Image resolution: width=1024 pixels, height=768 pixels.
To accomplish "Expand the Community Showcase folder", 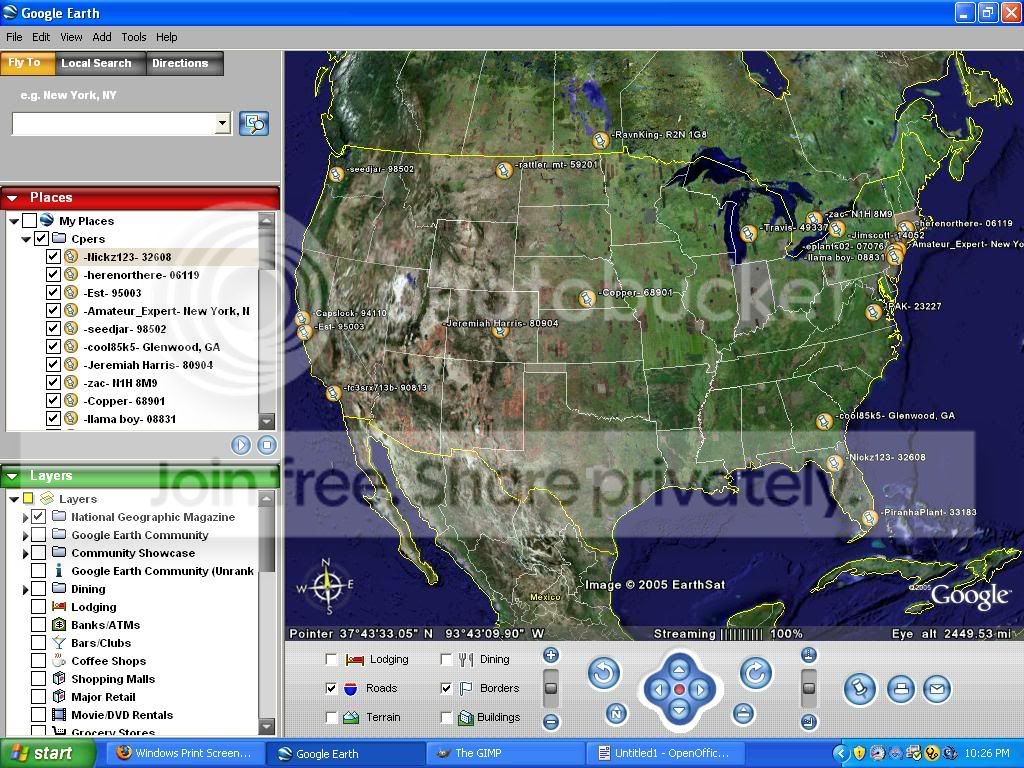I will 25,554.
